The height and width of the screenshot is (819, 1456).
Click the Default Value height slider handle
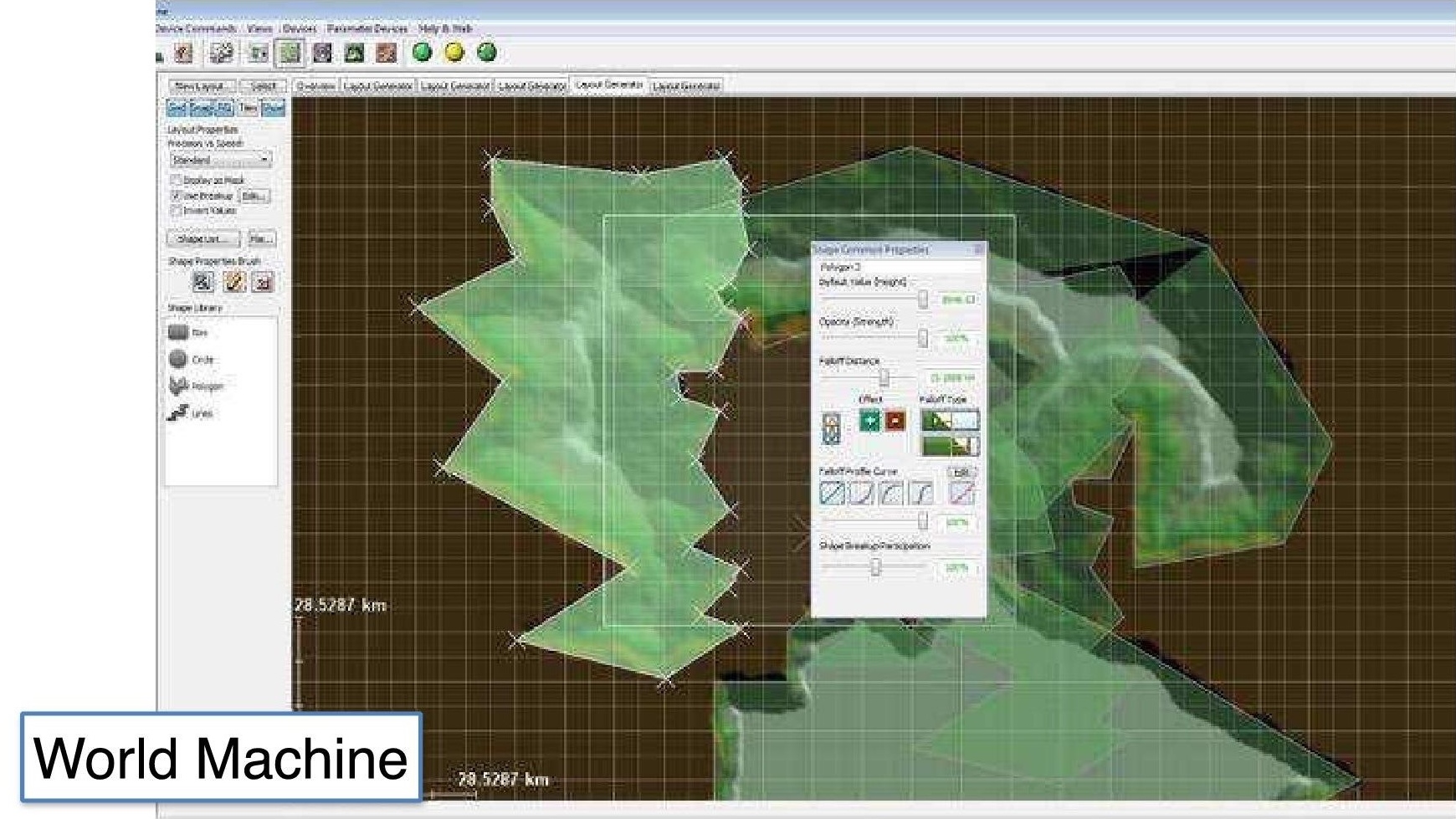922,299
